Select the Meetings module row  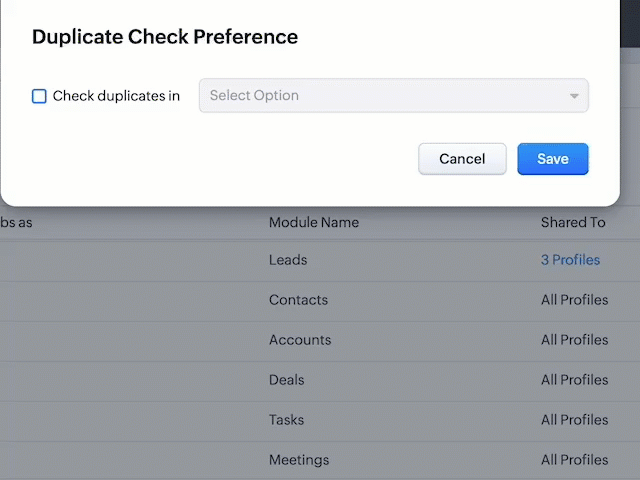[x=299, y=460]
